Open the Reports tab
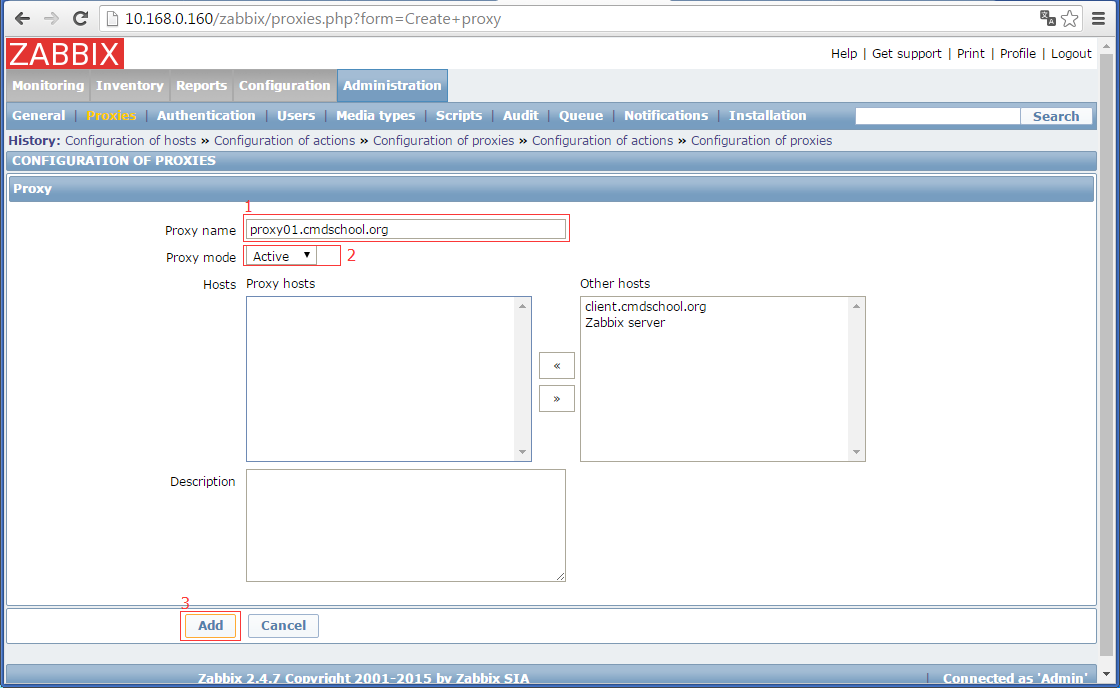The width and height of the screenshot is (1120, 688). pyautogui.click(x=201, y=86)
